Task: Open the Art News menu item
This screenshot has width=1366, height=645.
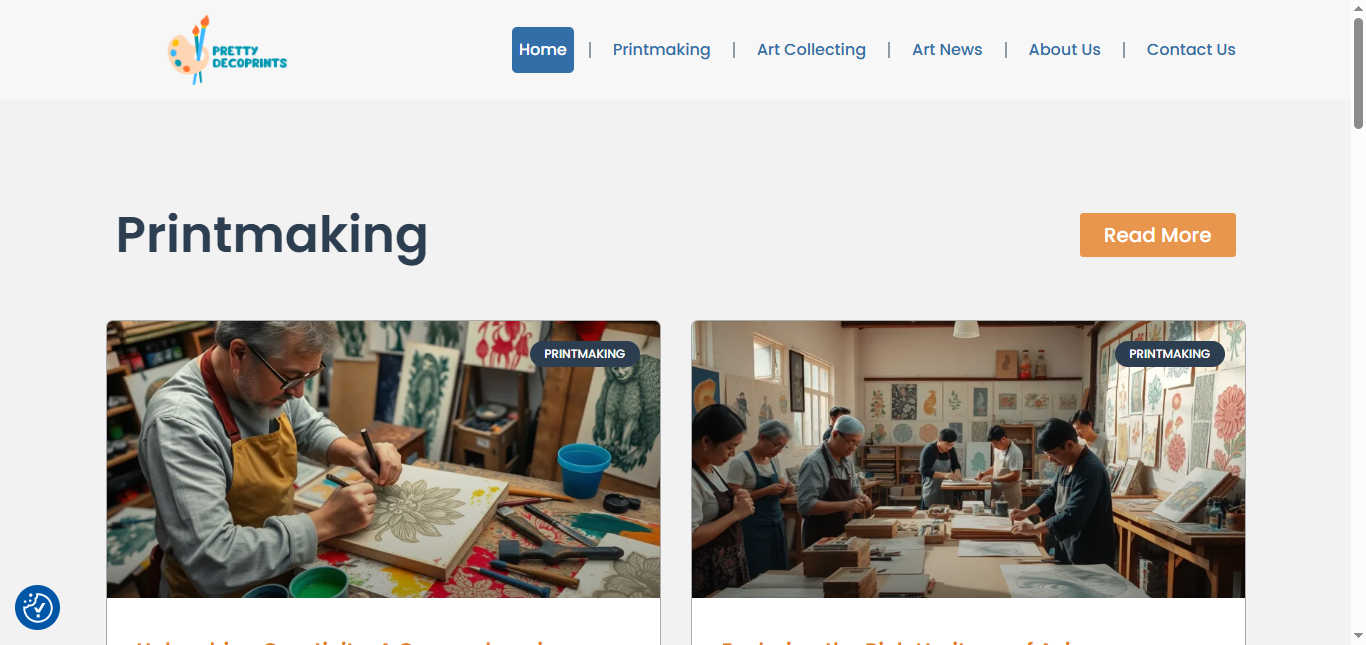Action: pos(947,50)
